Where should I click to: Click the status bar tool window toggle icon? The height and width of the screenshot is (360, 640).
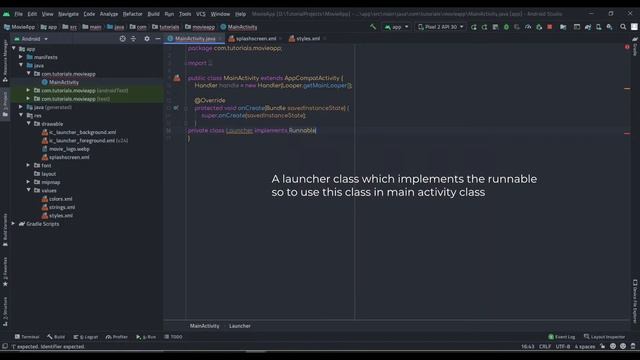pyautogui.click(x=5, y=346)
